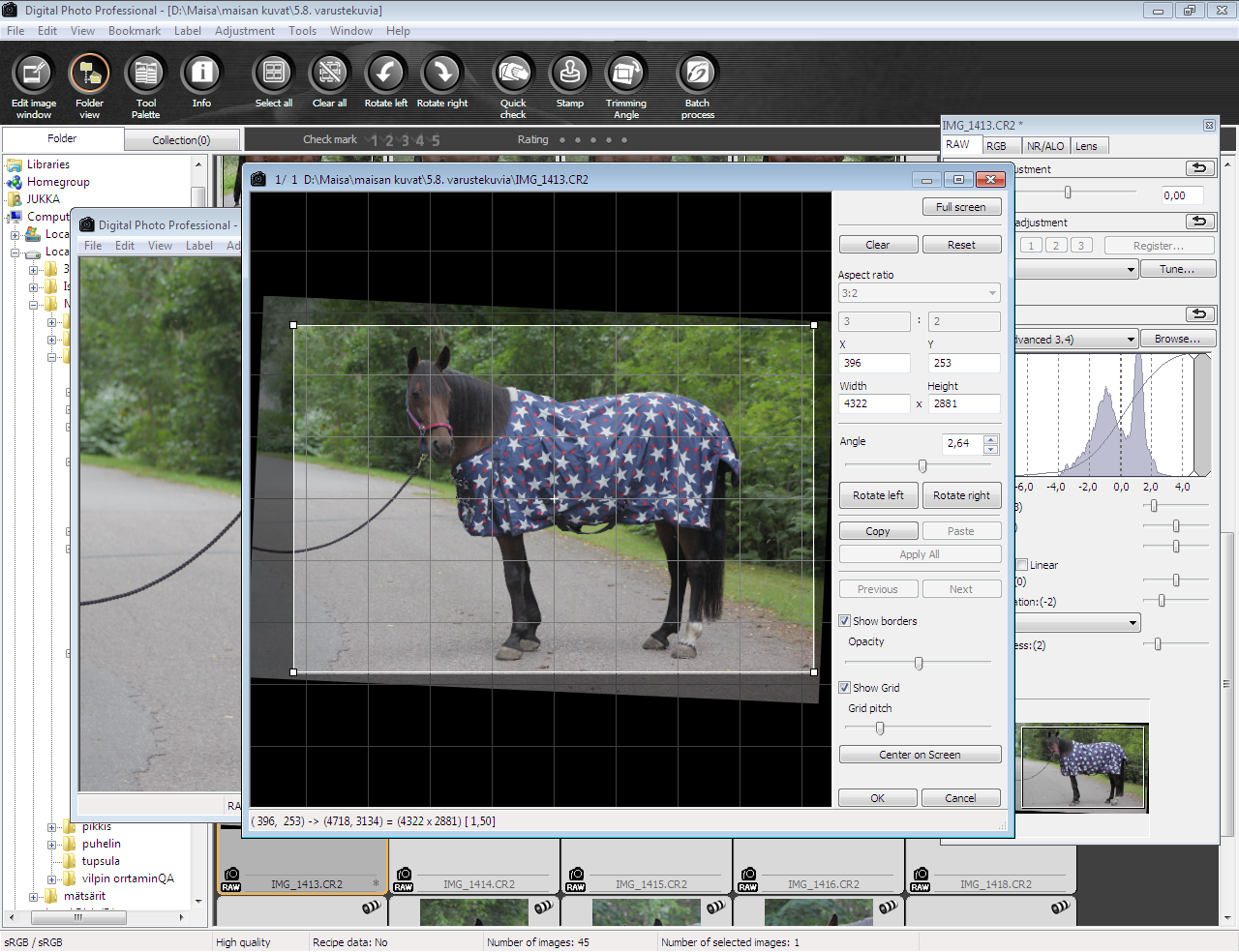Viewport: 1239px width, 952px height.
Task: Click the Libraries icon in folder tree
Action: (15, 164)
